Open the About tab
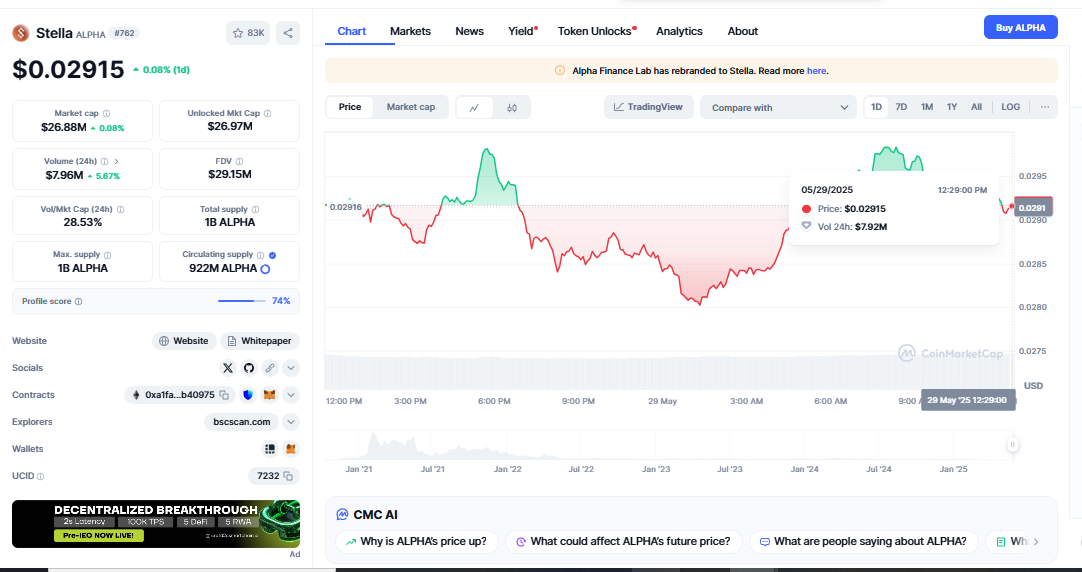1082x572 pixels. (742, 31)
